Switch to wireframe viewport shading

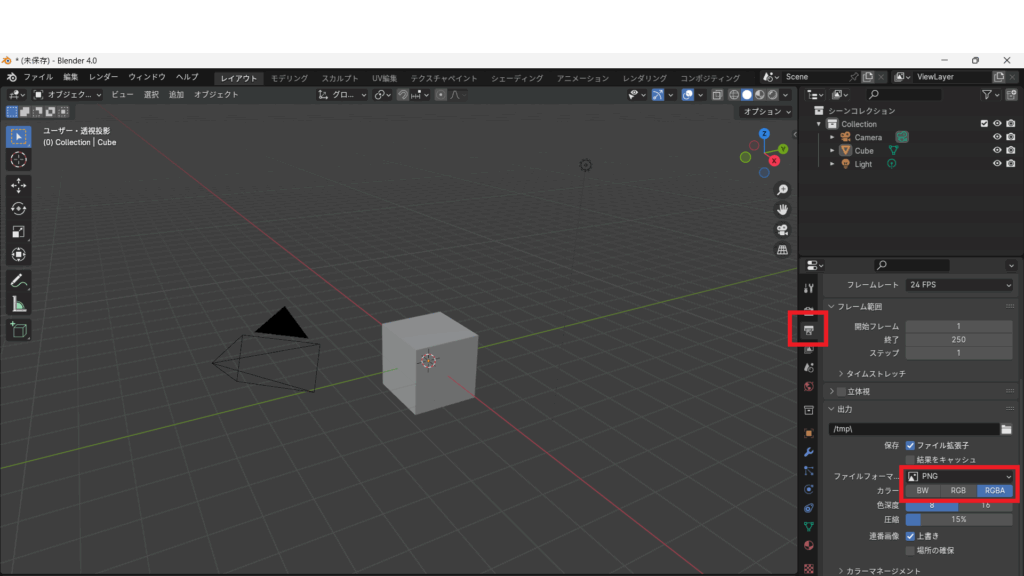tap(734, 95)
